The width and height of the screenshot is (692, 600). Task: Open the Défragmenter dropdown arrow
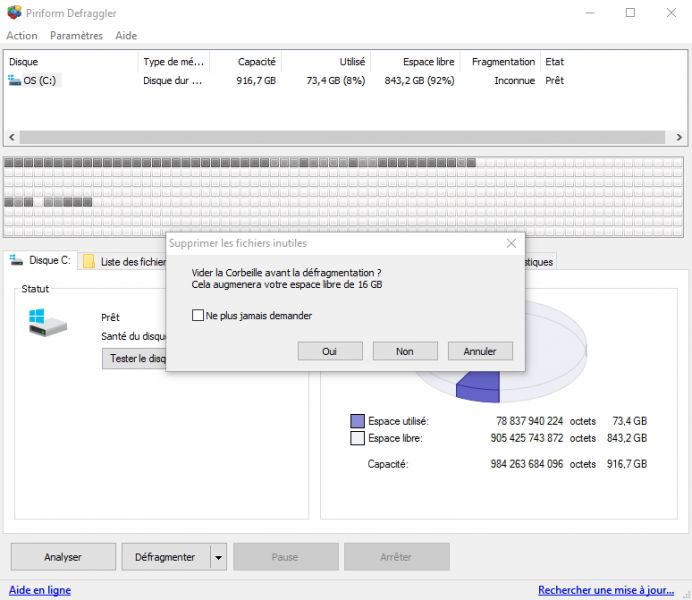tap(218, 557)
